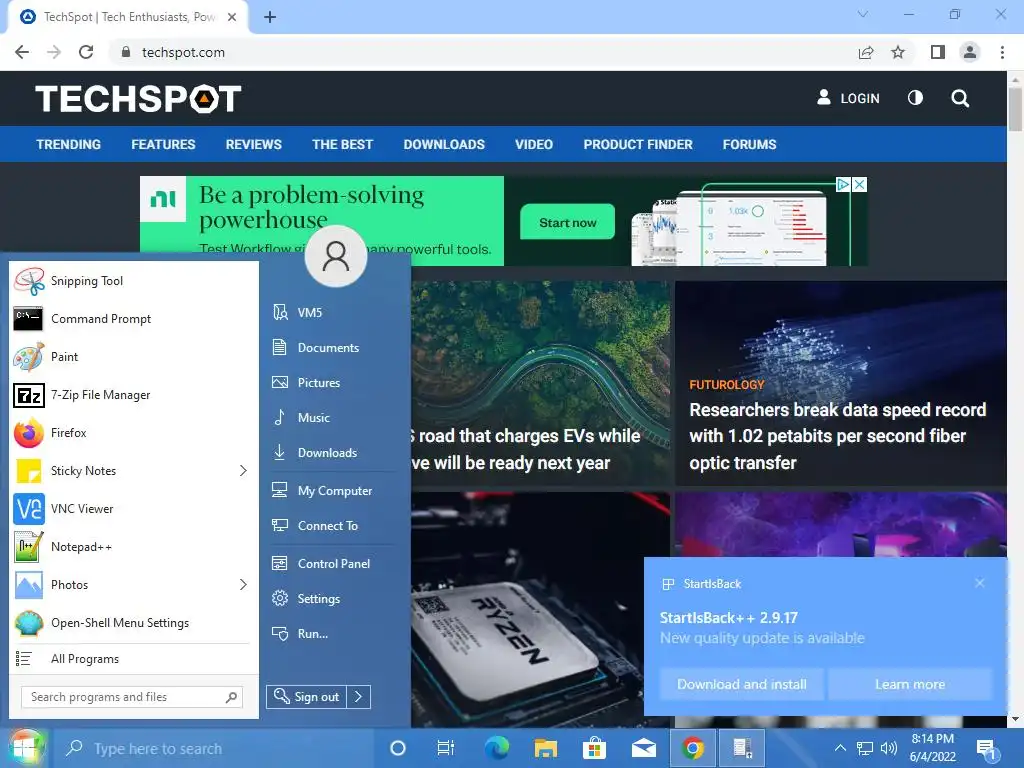1024x768 pixels.
Task: Open Photos app
Action: [133, 584]
